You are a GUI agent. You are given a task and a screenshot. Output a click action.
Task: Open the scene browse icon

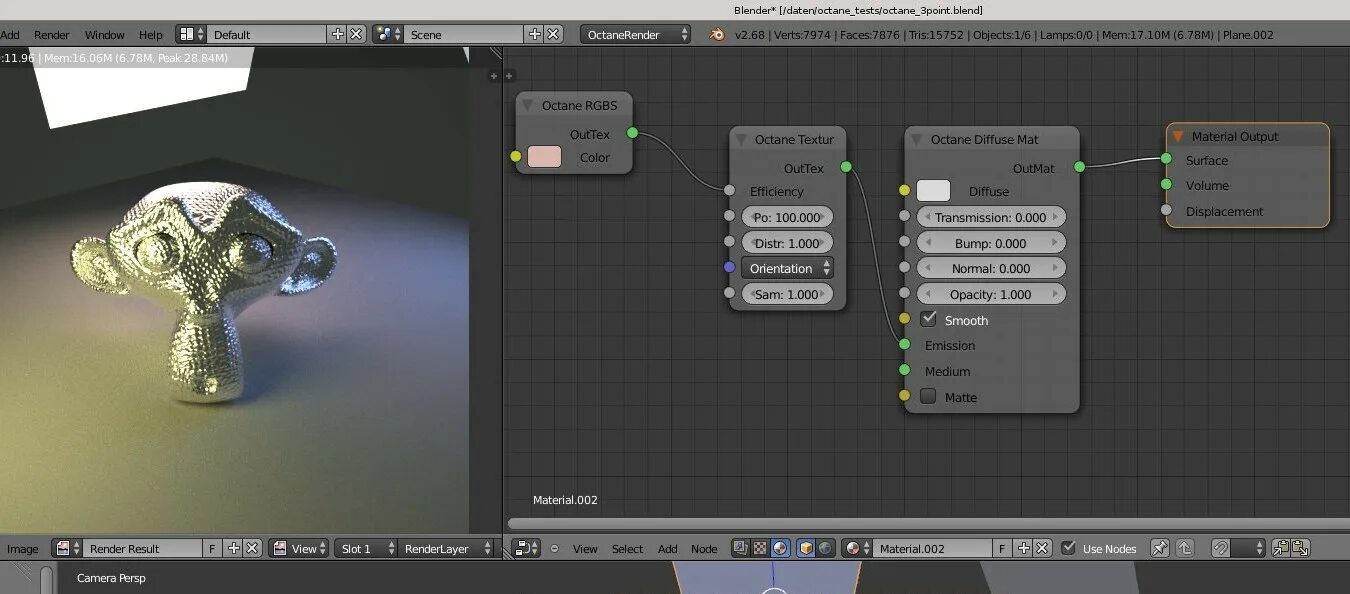(x=388, y=34)
